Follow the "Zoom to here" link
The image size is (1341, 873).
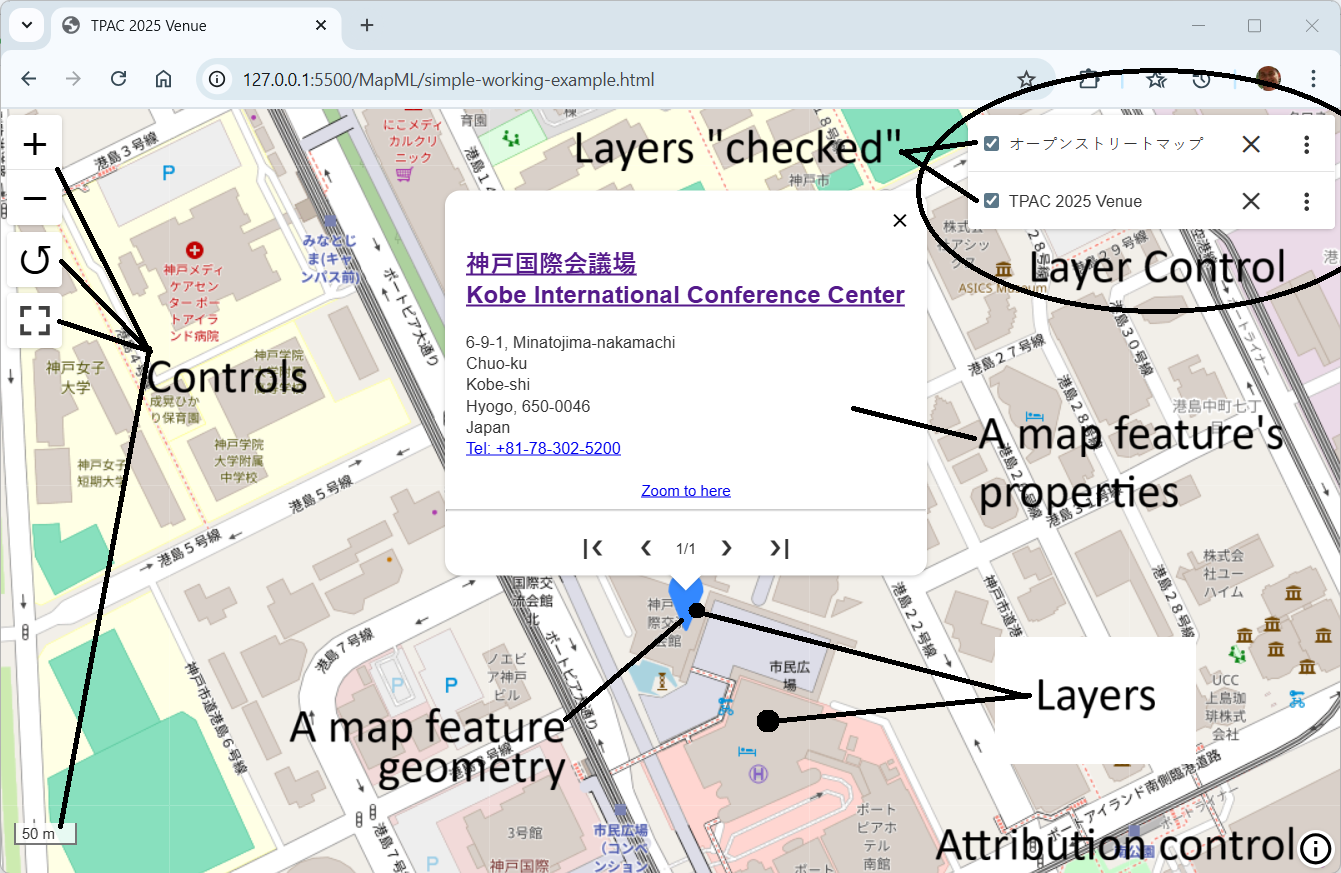coord(685,490)
